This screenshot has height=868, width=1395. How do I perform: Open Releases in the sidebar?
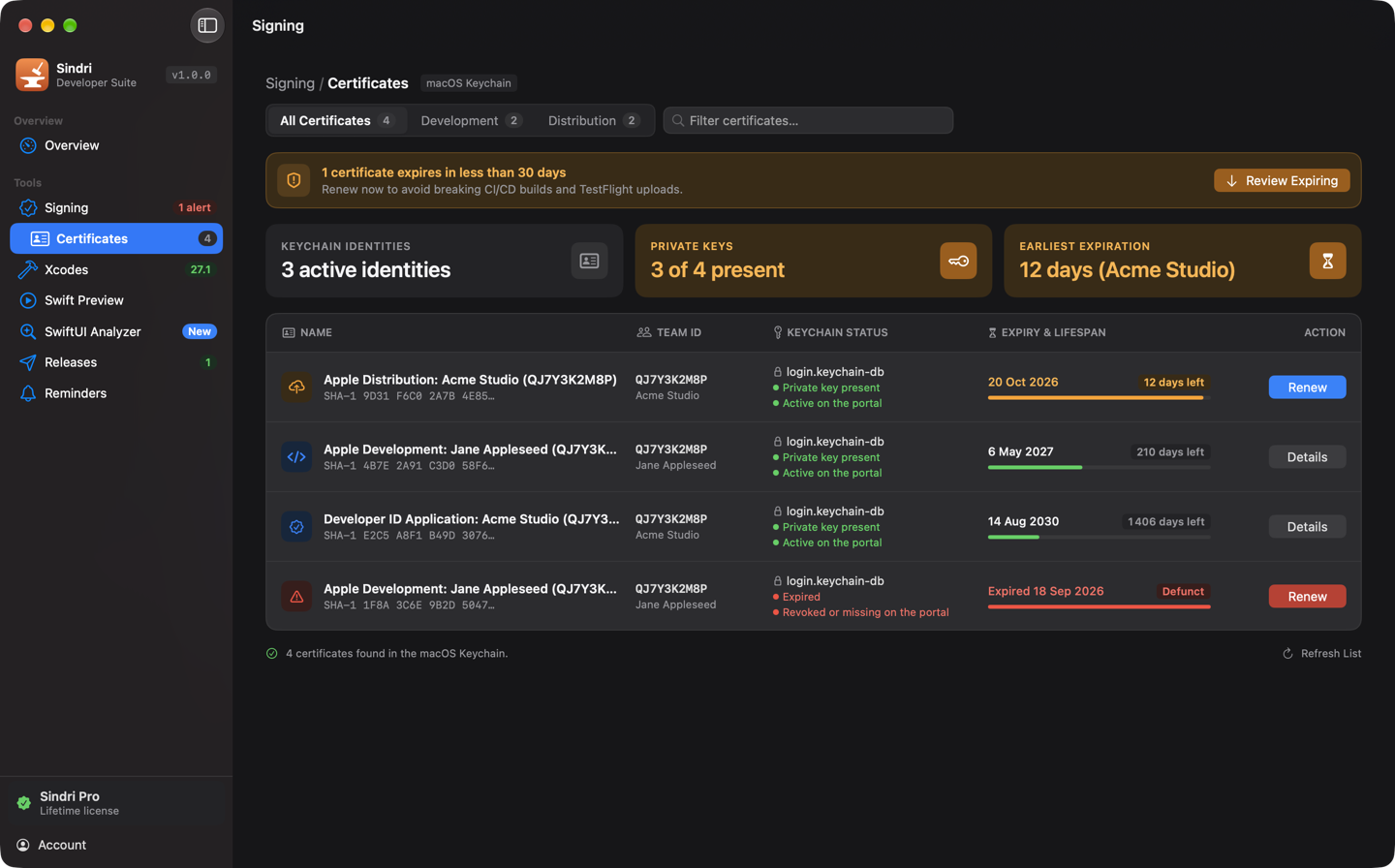click(x=116, y=362)
